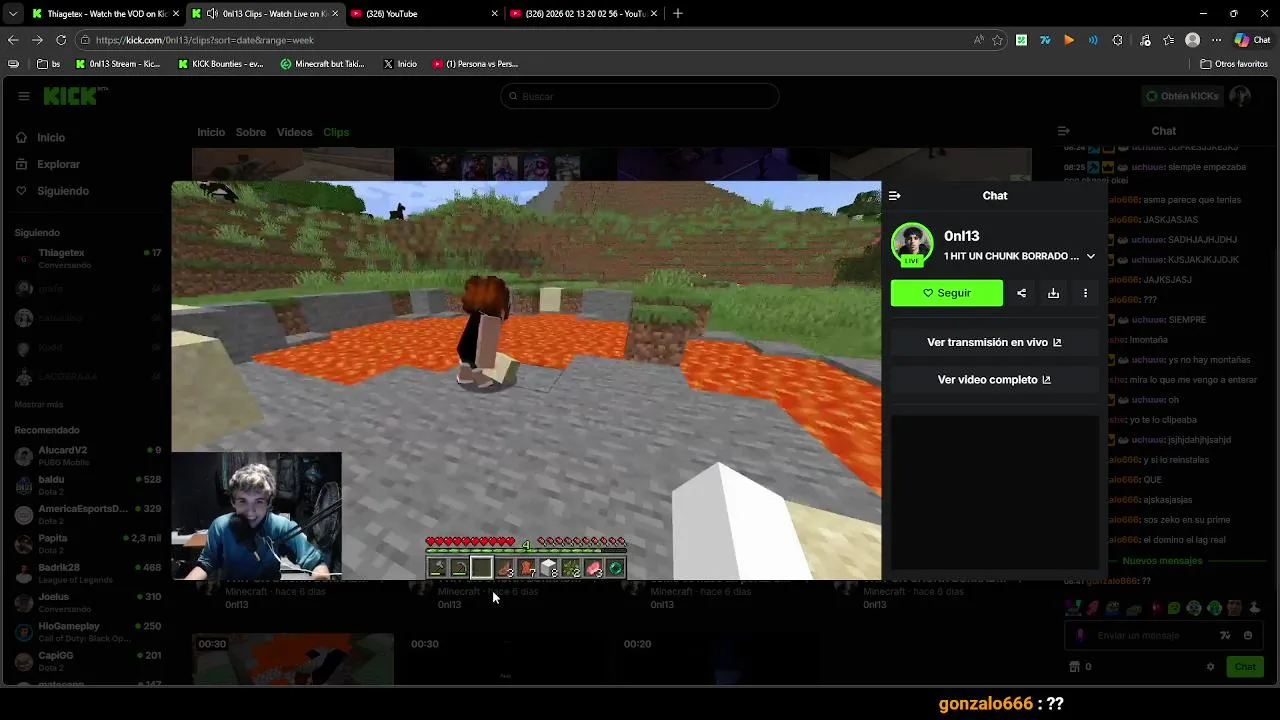Open recommended channel Badrik28
The width and height of the screenshot is (1280, 720).
88,572
